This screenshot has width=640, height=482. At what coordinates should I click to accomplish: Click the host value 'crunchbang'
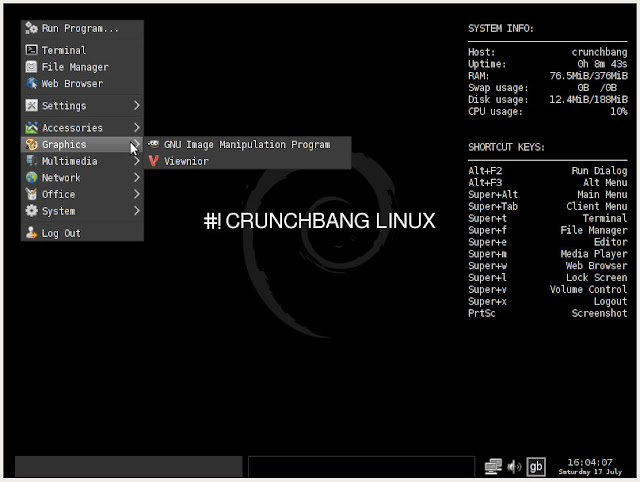[599, 52]
